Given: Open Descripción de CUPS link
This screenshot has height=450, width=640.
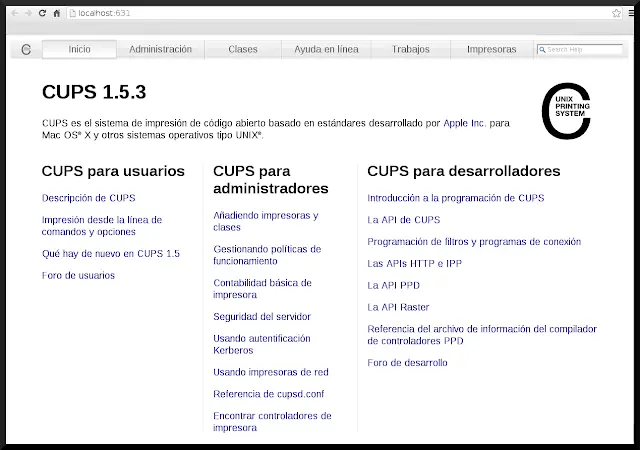Looking at the screenshot, I should tap(89, 198).
